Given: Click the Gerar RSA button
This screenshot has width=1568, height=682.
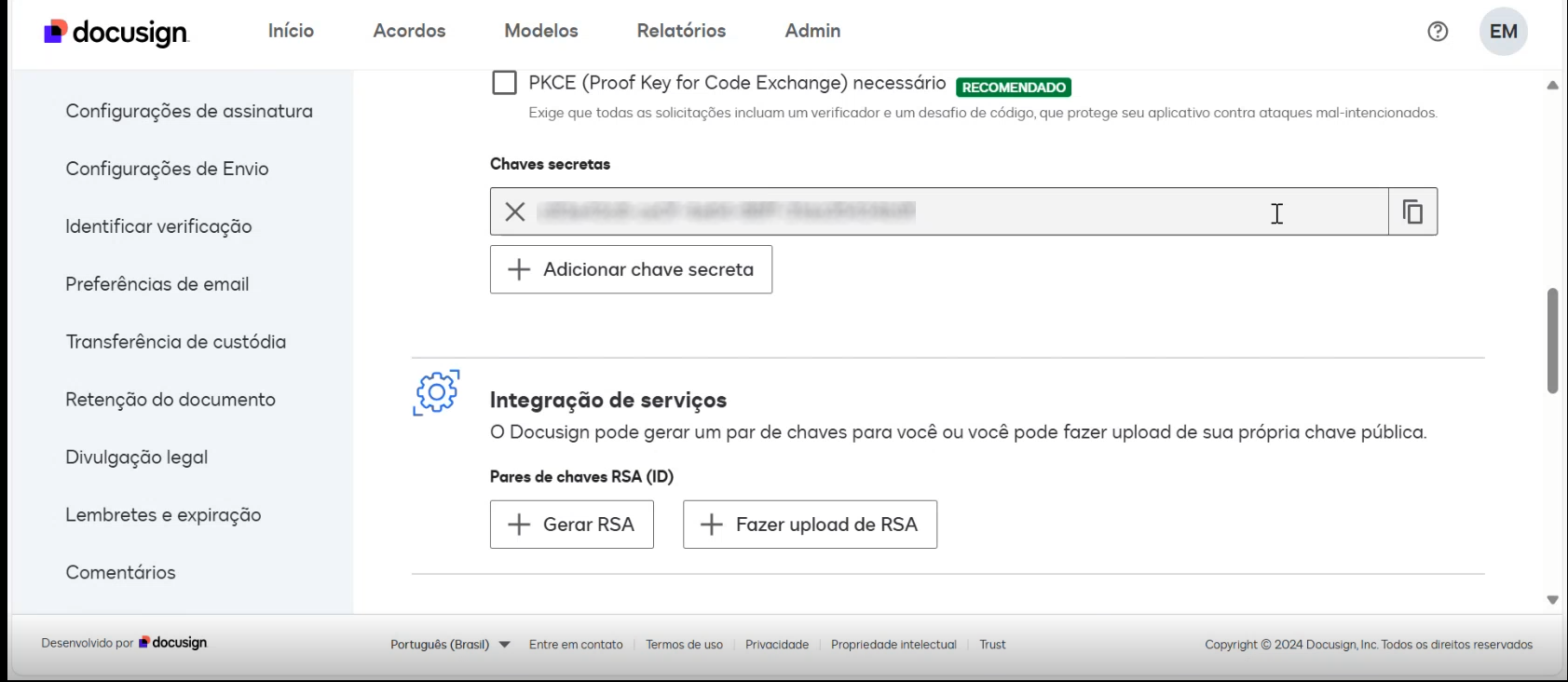Looking at the screenshot, I should (x=572, y=525).
